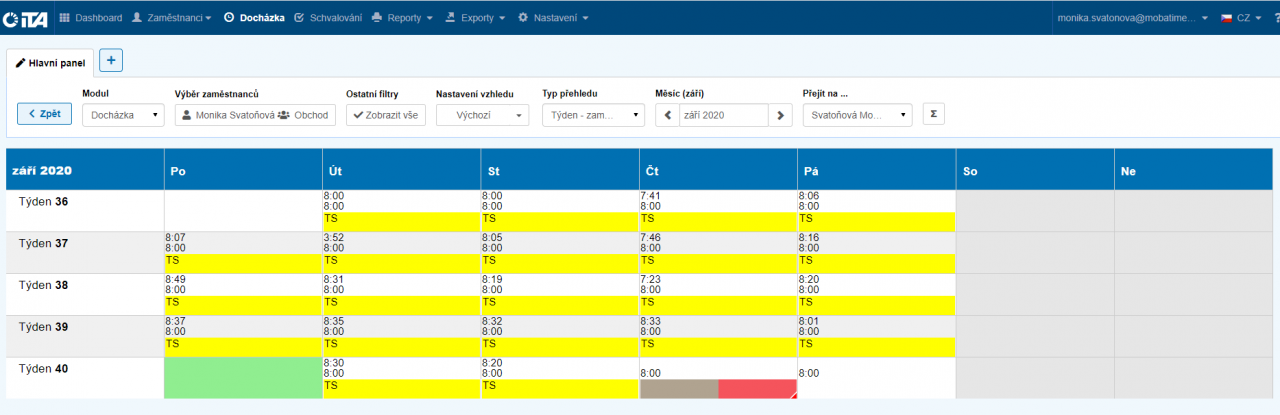Open Dashboard from top navigation
The image size is (1280, 415).
click(90, 18)
